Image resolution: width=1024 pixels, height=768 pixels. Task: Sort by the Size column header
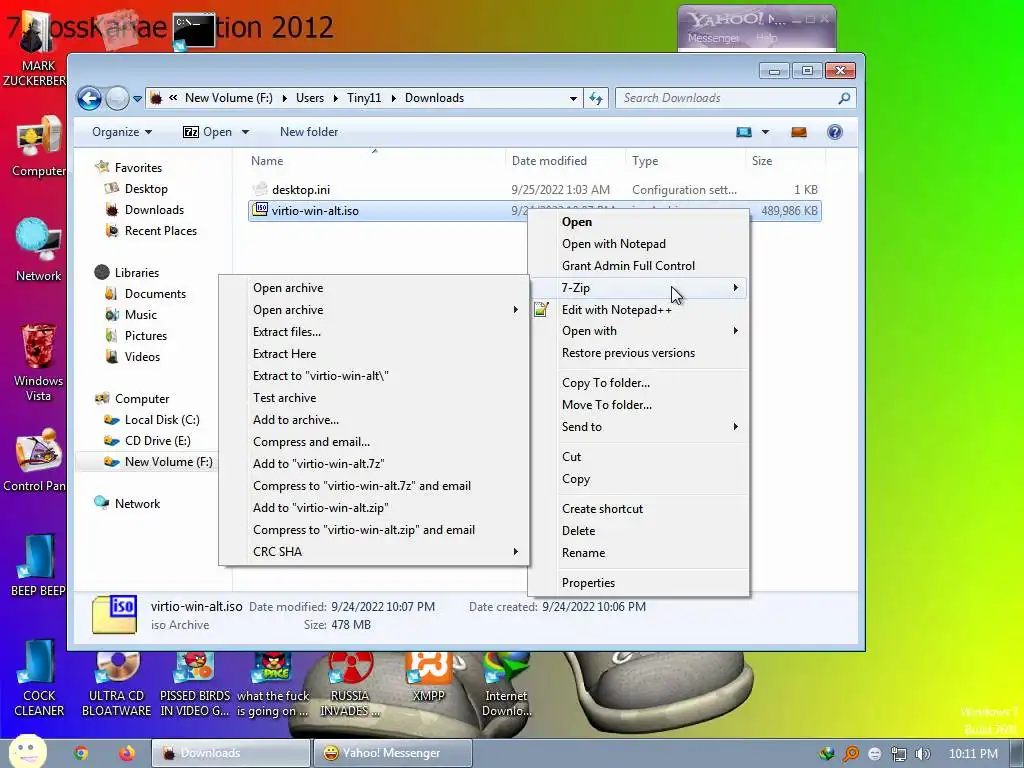point(761,161)
